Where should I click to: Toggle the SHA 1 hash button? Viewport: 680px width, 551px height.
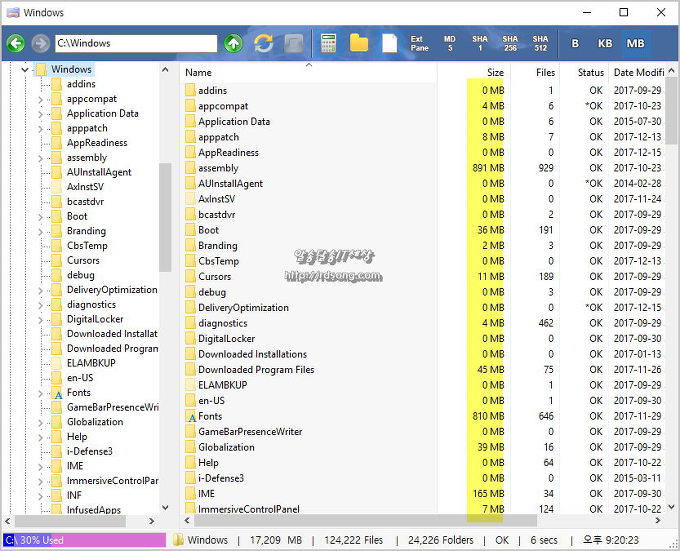(480, 43)
